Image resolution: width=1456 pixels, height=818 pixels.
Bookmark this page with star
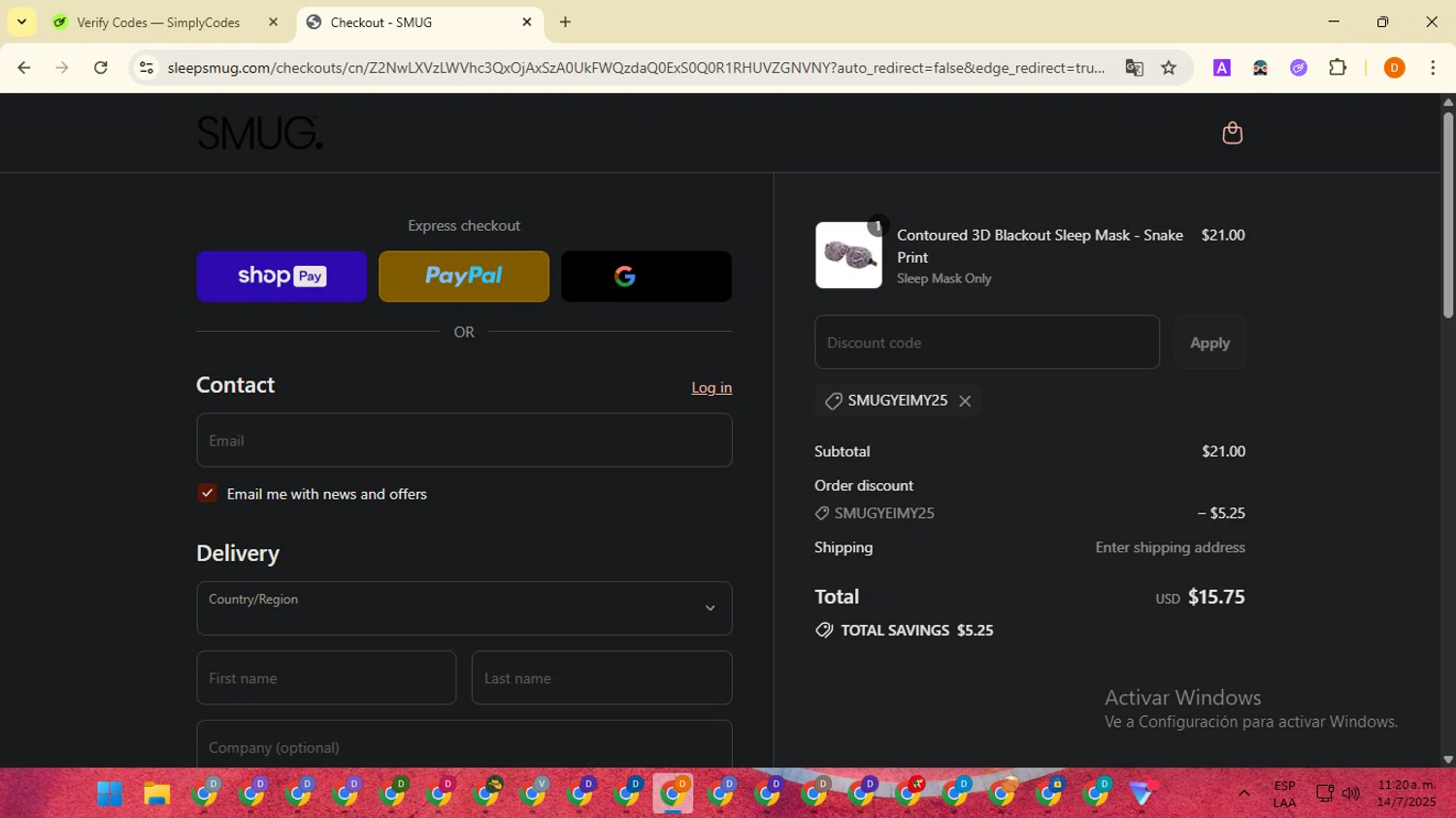click(x=1169, y=68)
